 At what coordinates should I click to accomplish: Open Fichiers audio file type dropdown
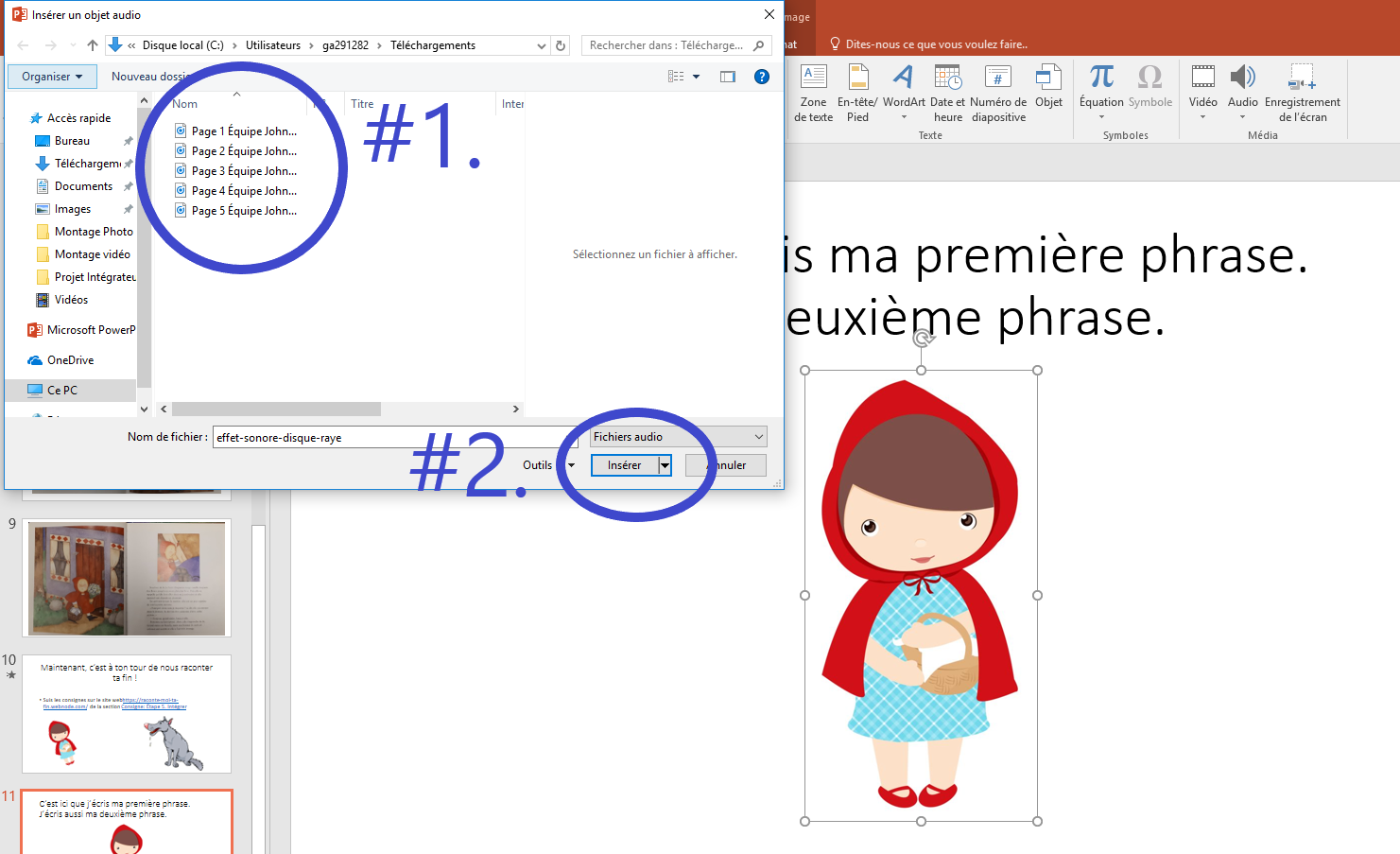pos(679,437)
